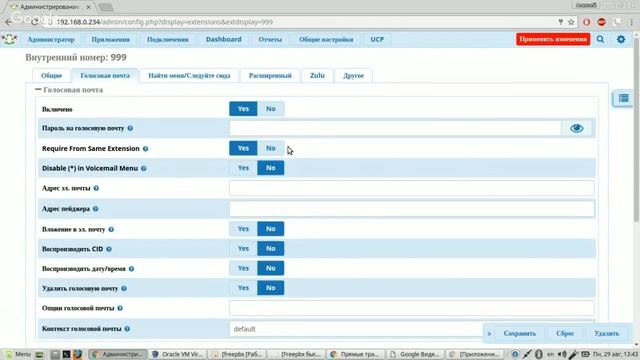Expand the action bar arrow beside Сохранить
Image resolution: width=640 pixels, height=360 pixels.
point(489,333)
